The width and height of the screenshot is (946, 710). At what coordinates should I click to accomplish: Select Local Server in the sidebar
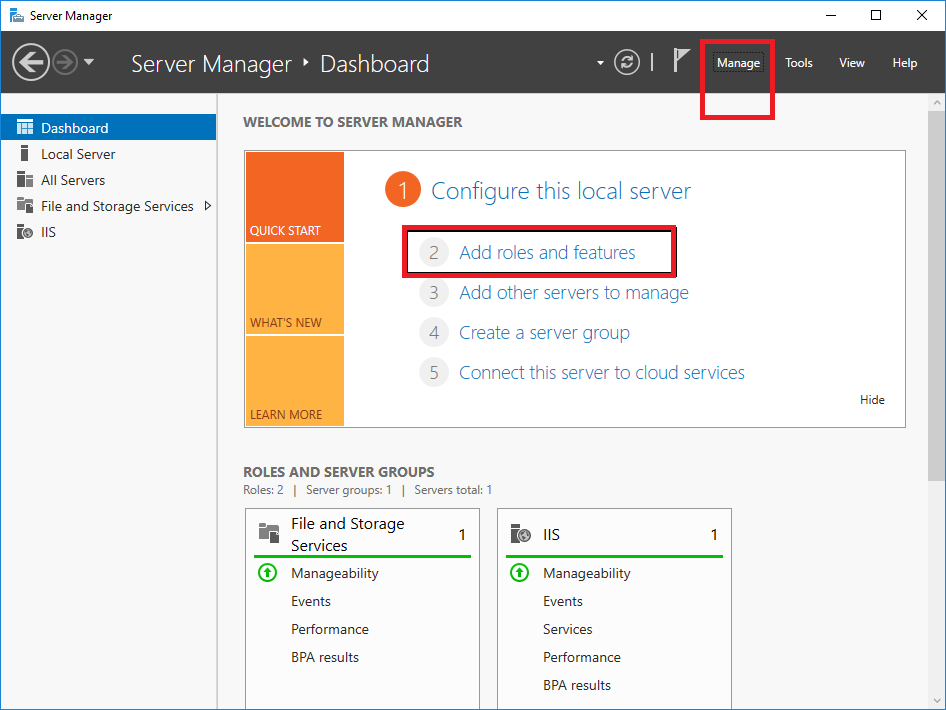(109, 154)
